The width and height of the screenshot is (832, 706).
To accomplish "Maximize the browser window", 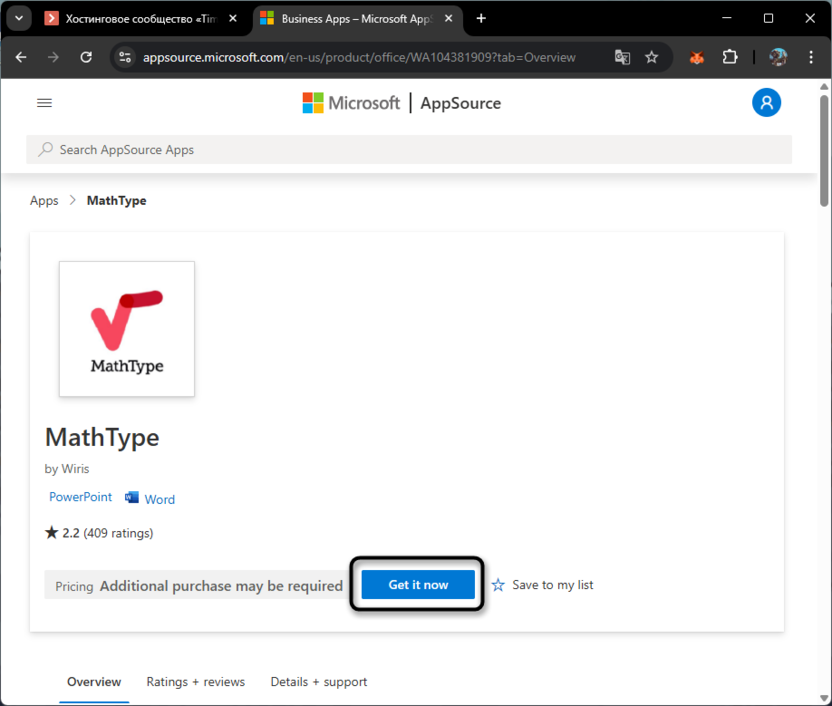I will click(x=768, y=19).
